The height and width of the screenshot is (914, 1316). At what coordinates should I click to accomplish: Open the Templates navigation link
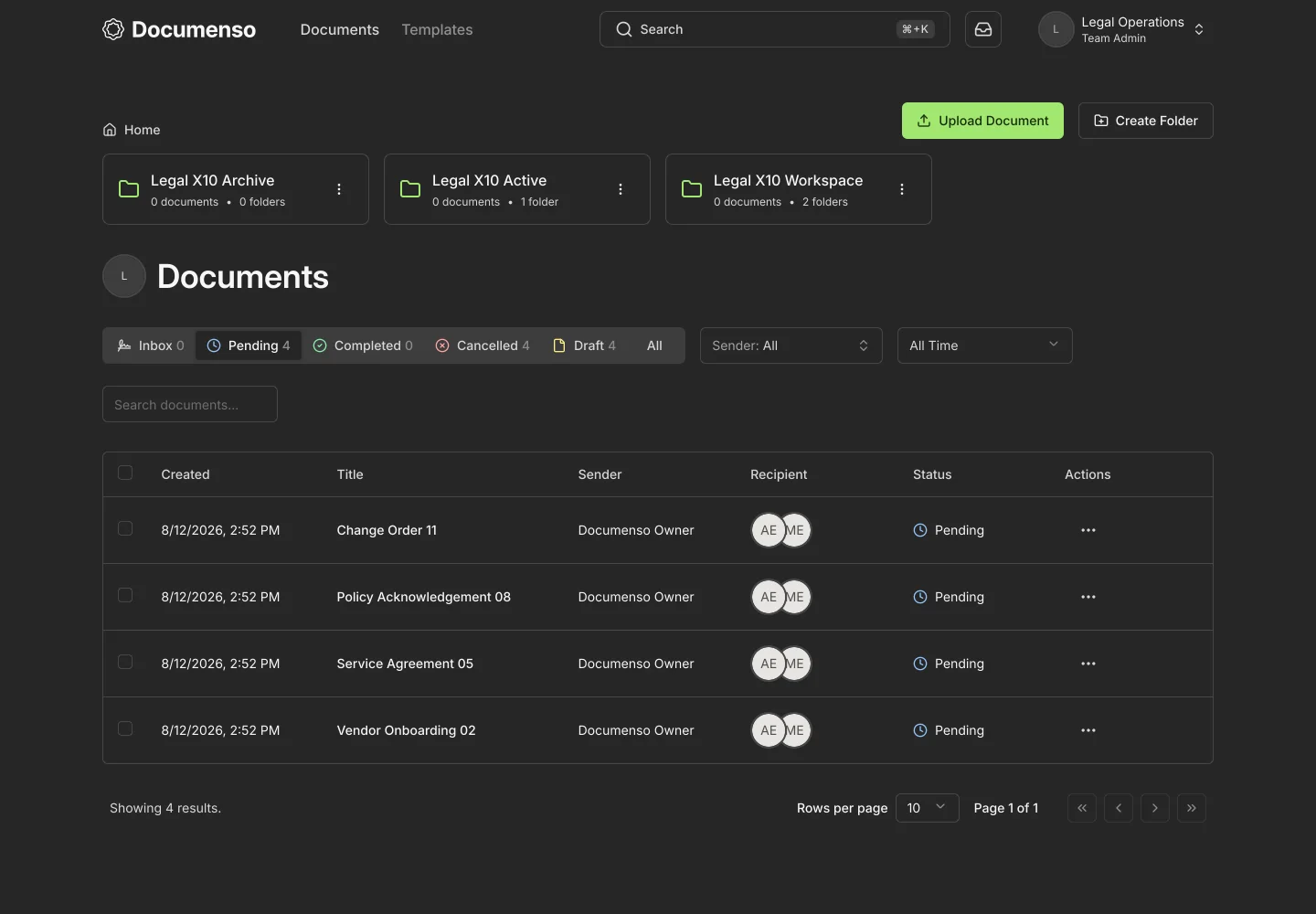[x=437, y=29]
